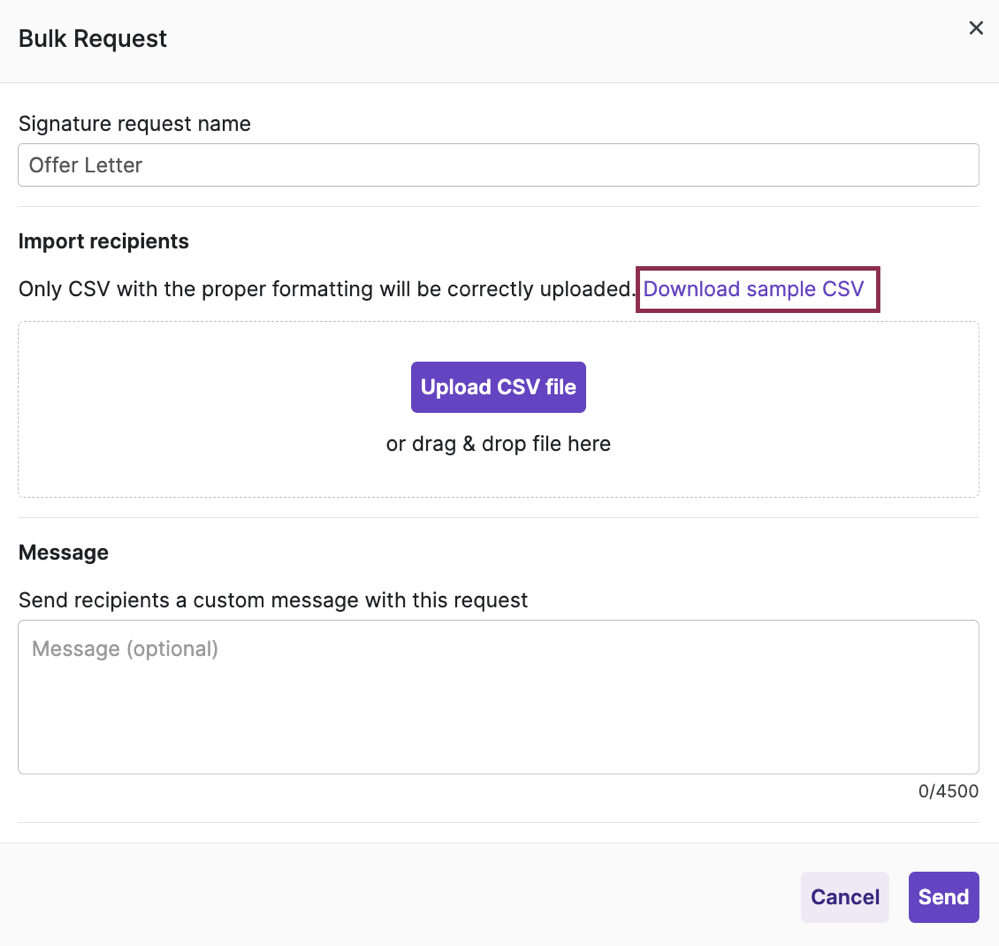Click the "Message" section heading
The height and width of the screenshot is (946, 999).
63,552
